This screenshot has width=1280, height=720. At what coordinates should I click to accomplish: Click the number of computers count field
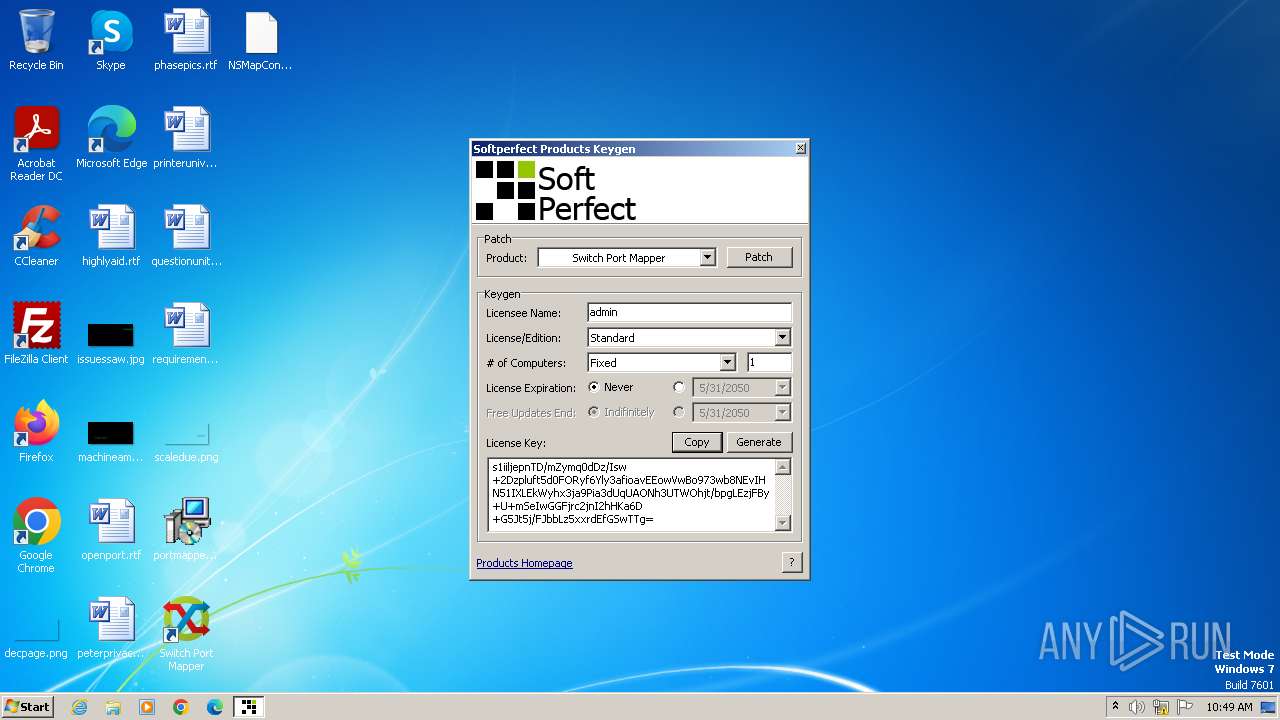click(x=769, y=363)
